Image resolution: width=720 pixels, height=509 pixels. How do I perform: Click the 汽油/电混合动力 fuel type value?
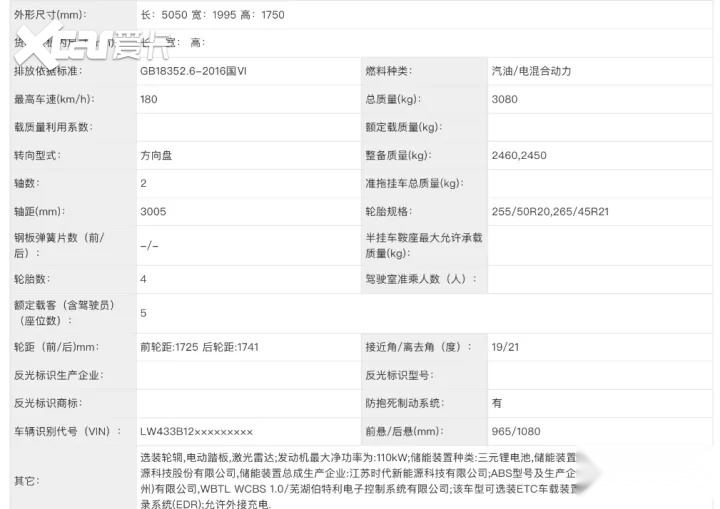(532, 72)
